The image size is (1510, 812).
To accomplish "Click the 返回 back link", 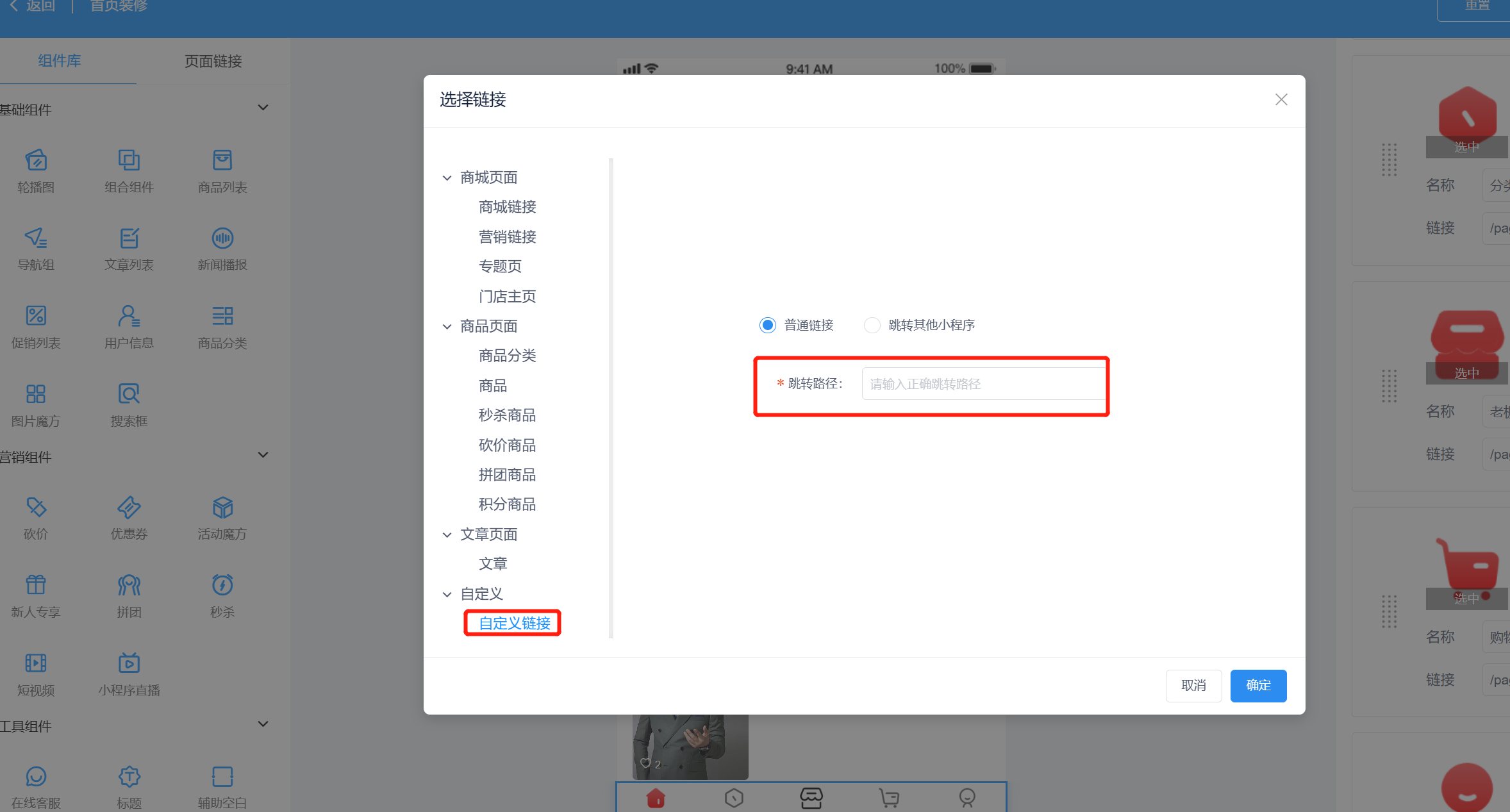I will point(32,6).
